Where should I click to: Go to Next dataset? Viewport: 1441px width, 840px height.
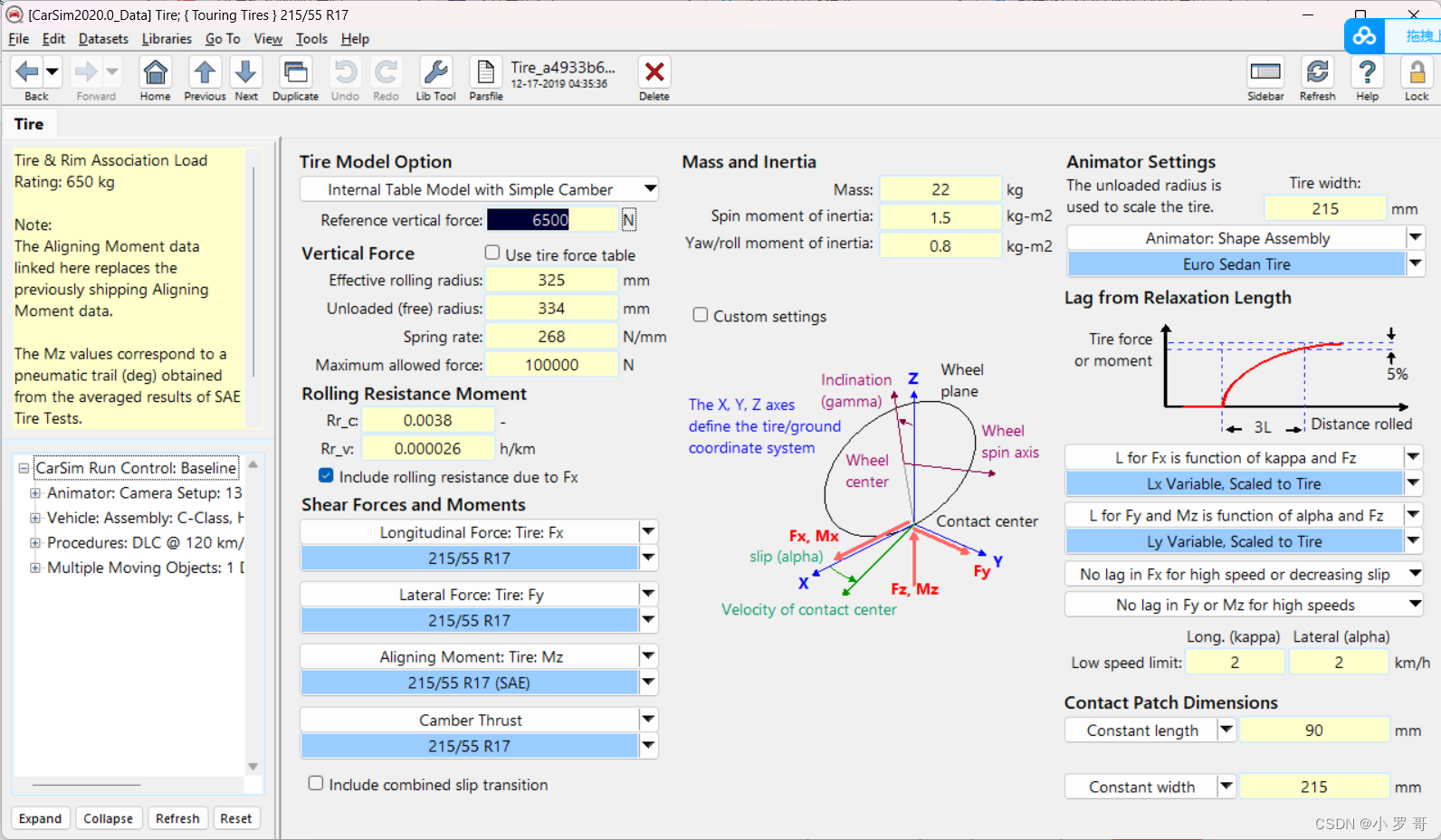246,72
